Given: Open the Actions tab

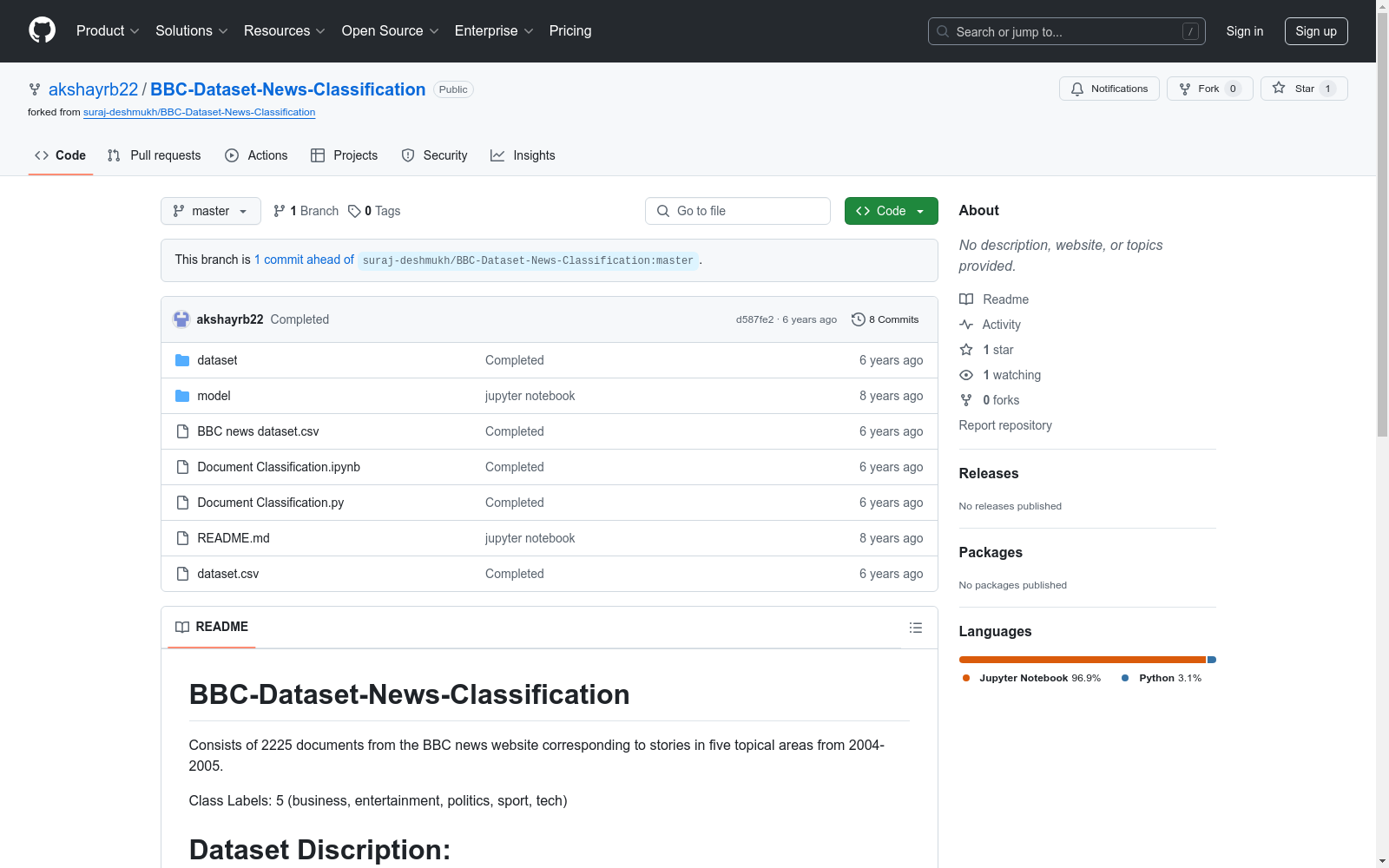Looking at the screenshot, I should click(x=256, y=155).
